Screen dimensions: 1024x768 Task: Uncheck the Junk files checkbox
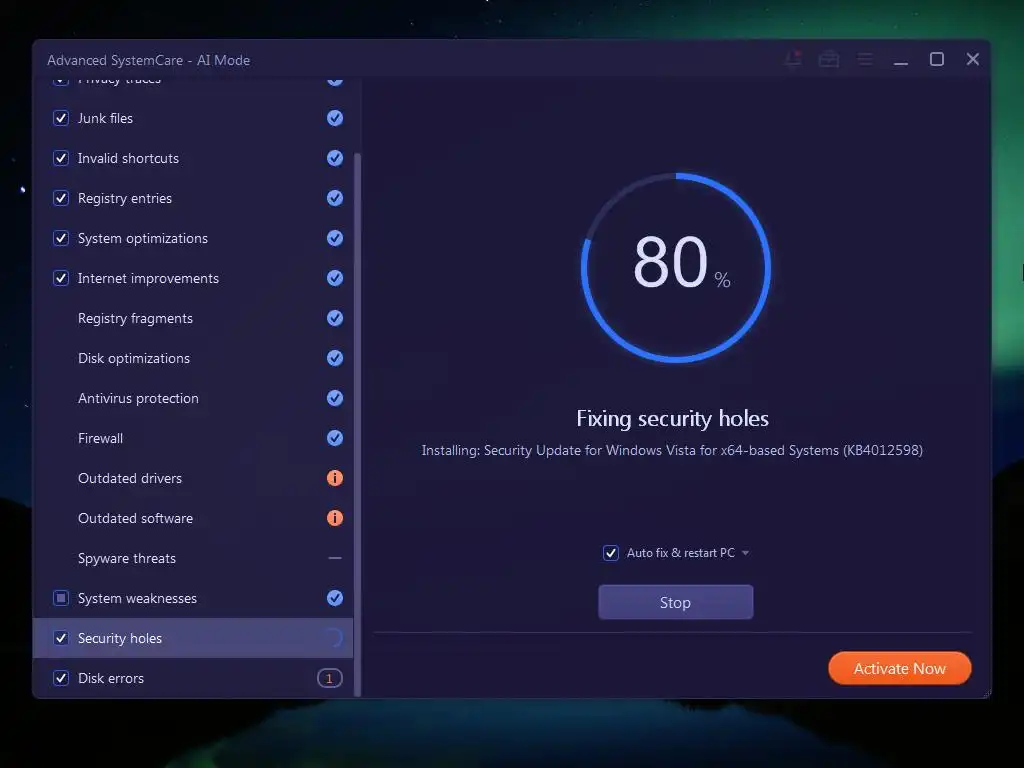61,118
